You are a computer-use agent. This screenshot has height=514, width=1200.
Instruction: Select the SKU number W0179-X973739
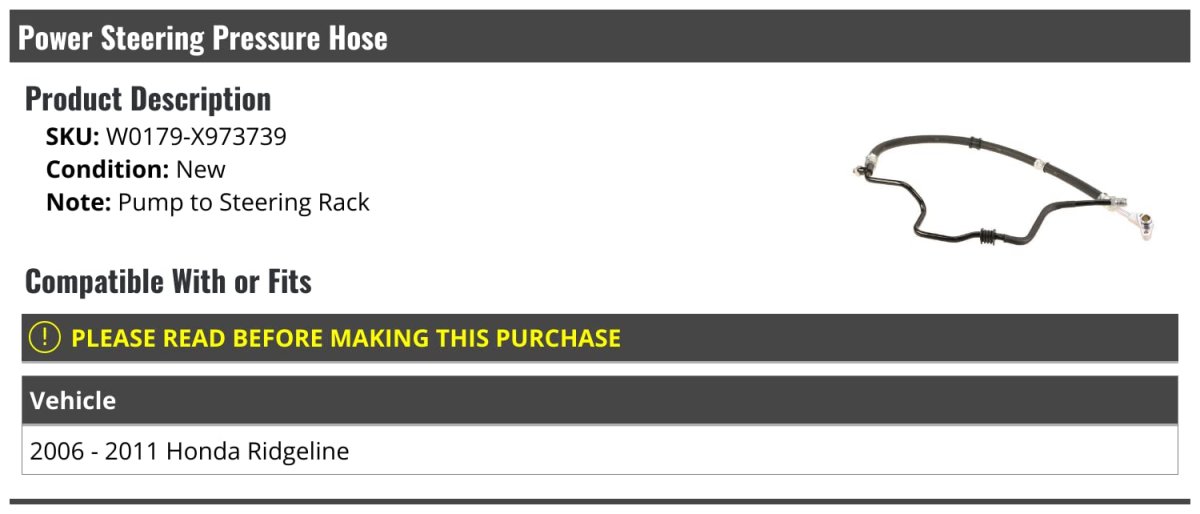[196, 137]
